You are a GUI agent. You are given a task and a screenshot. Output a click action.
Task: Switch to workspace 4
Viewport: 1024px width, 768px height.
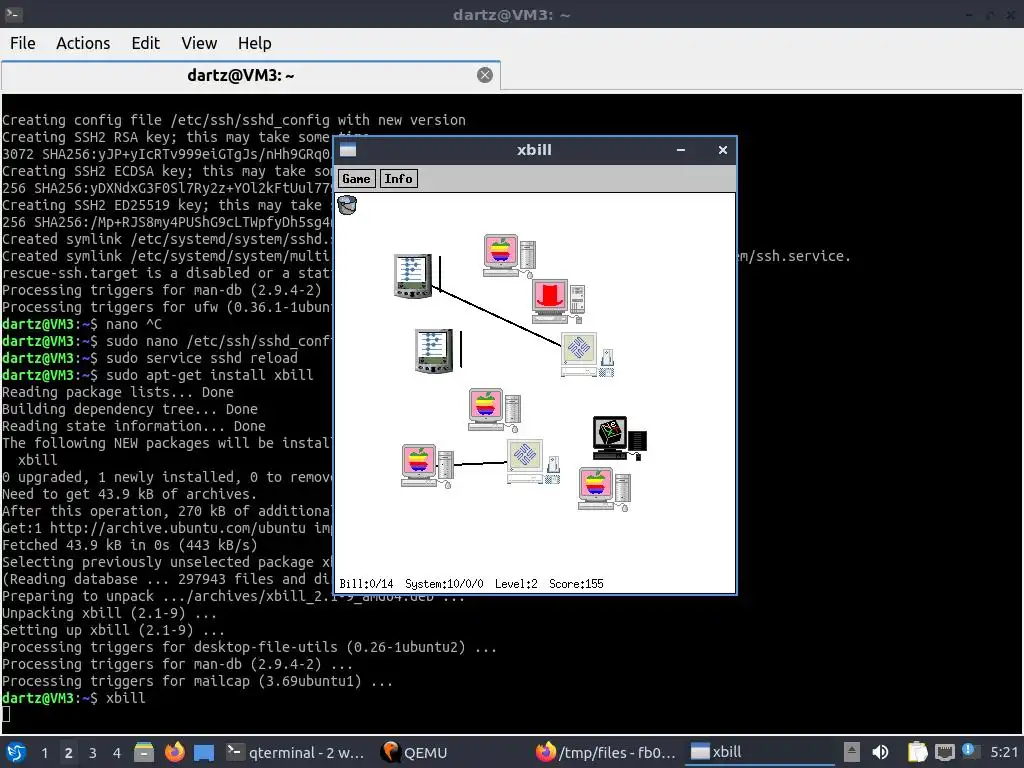coord(117,752)
